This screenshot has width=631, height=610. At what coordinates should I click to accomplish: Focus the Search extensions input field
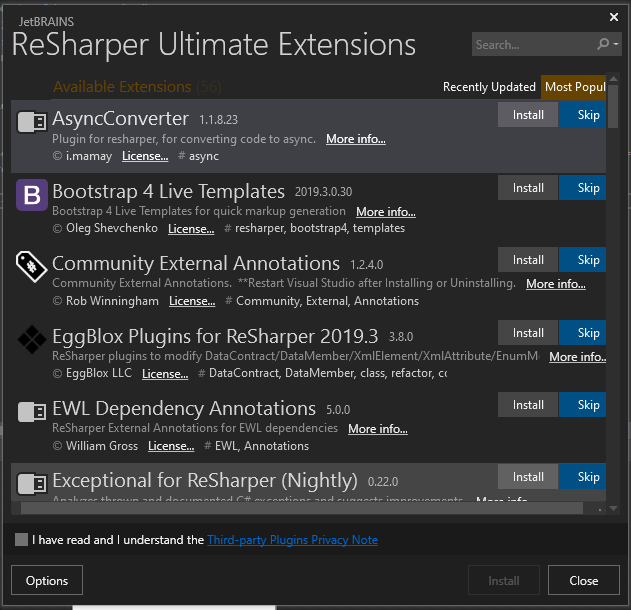pyautogui.click(x=533, y=44)
